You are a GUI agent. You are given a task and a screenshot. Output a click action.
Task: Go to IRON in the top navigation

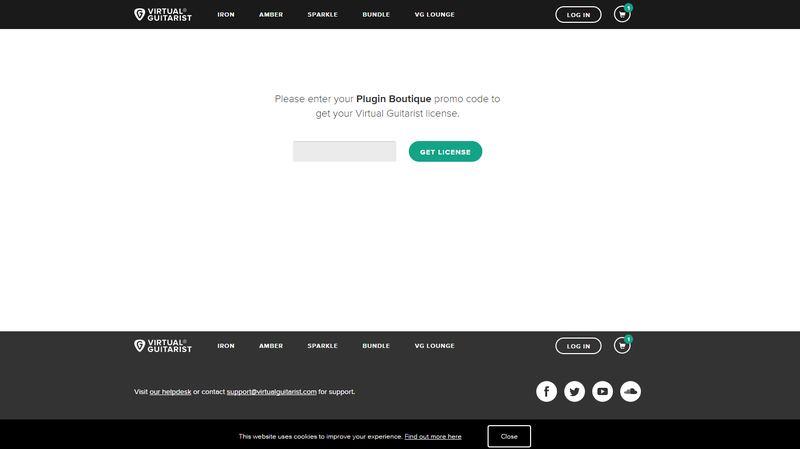[226, 14]
